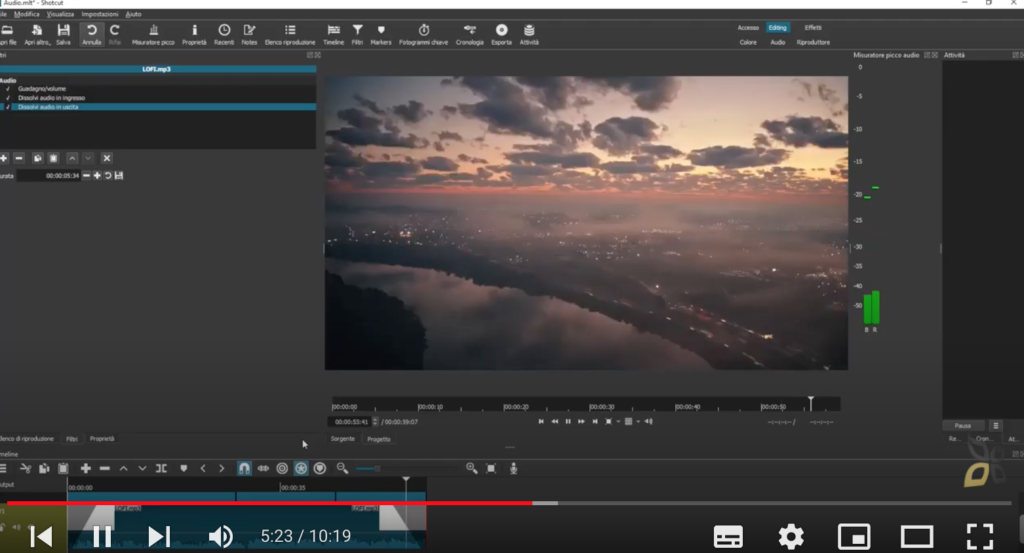Open the Attività jobs toolbar icon
The height and width of the screenshot is (553, 1024).
(529, 35)
